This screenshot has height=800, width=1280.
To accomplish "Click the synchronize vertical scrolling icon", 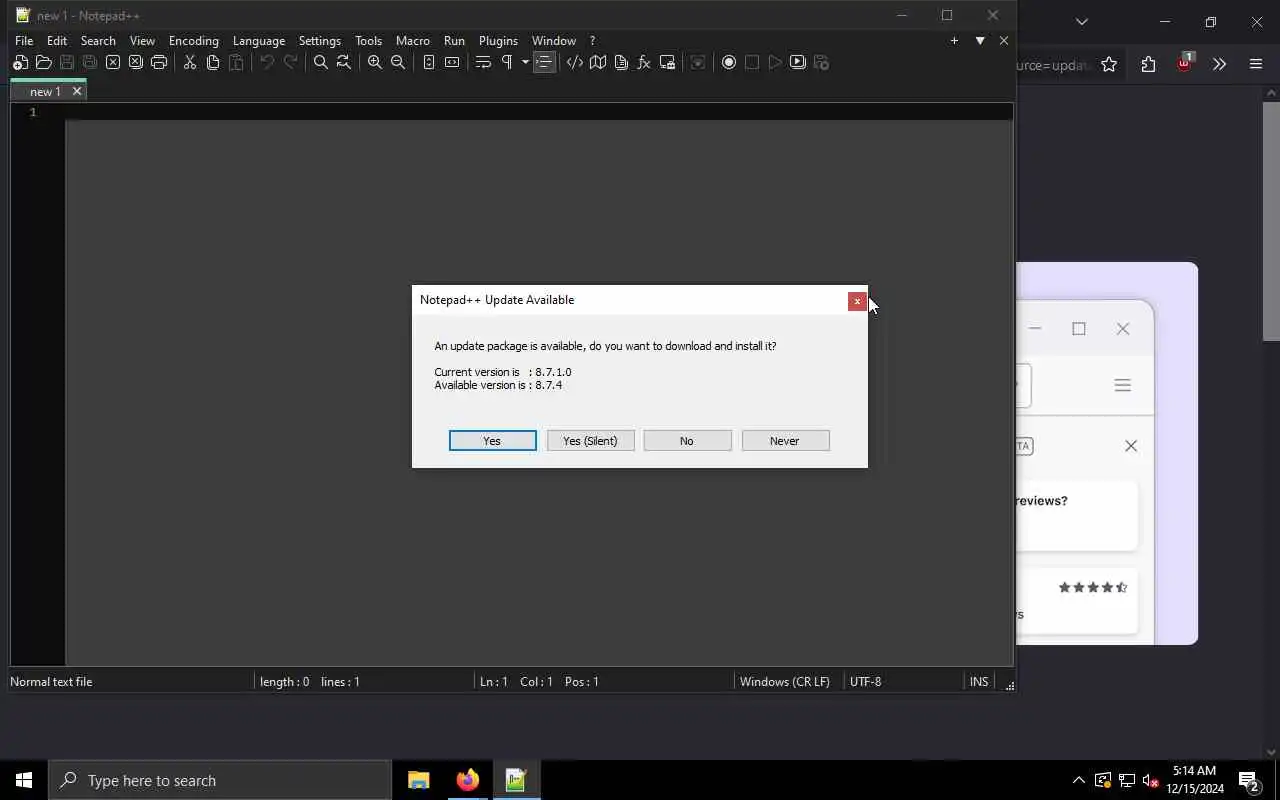I will pos(429,62).
